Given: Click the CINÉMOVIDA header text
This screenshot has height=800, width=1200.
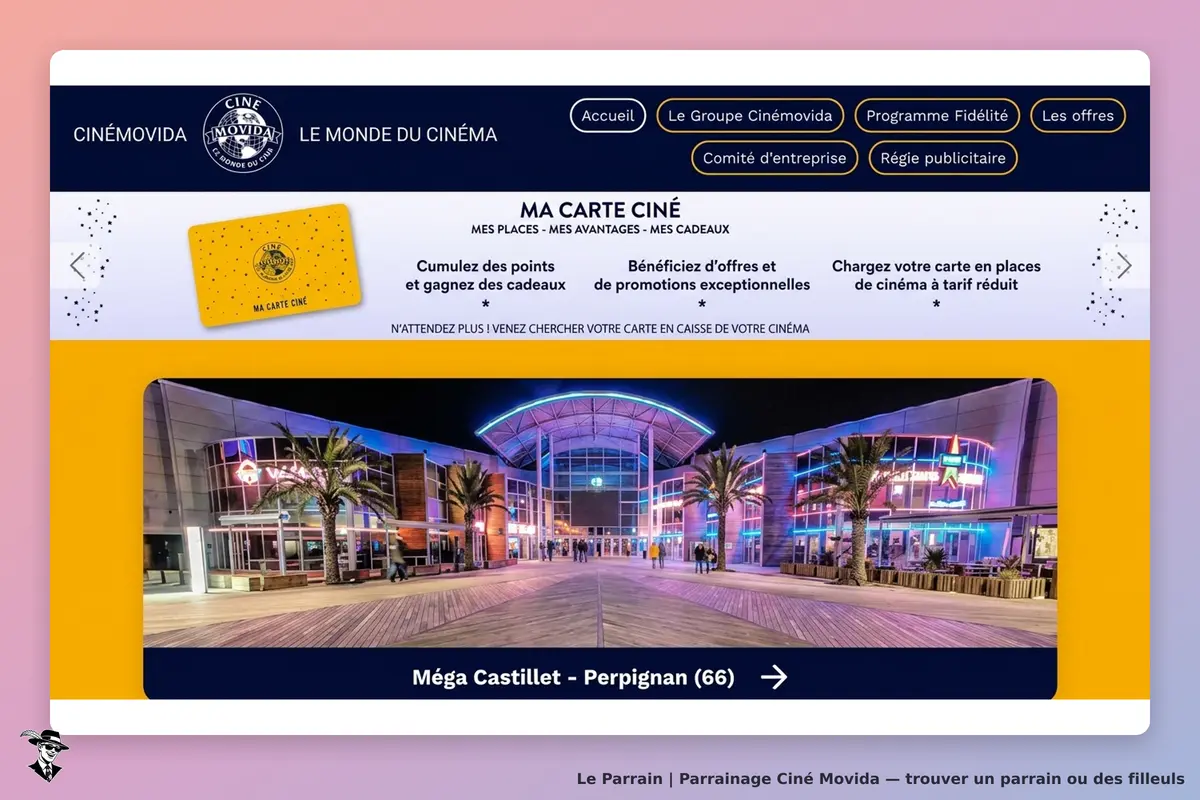Looking at the screenshot, I should click(130, 134).
